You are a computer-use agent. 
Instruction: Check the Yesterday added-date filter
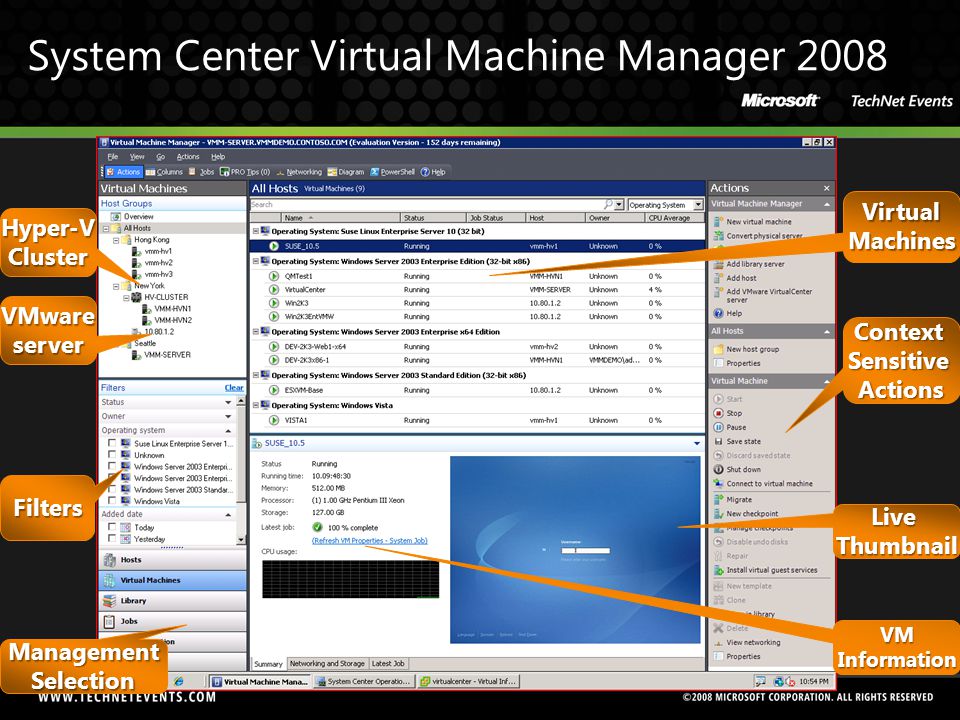click(x=111, y=538)
